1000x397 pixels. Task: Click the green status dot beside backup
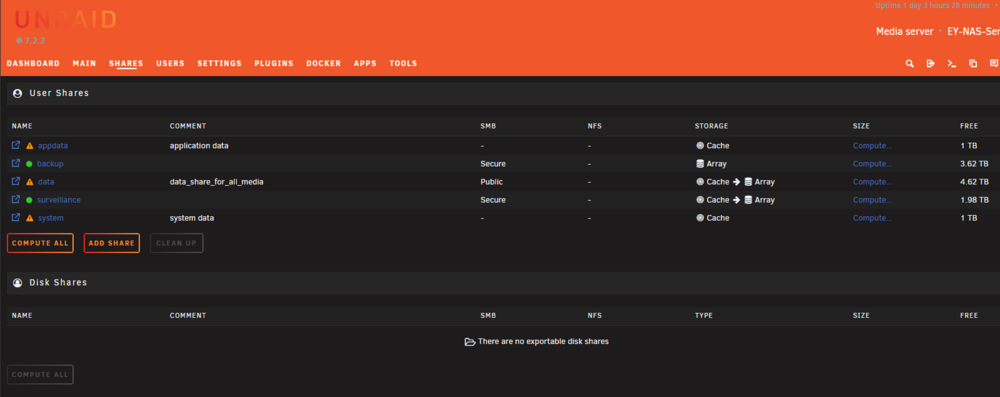(29, 164)
